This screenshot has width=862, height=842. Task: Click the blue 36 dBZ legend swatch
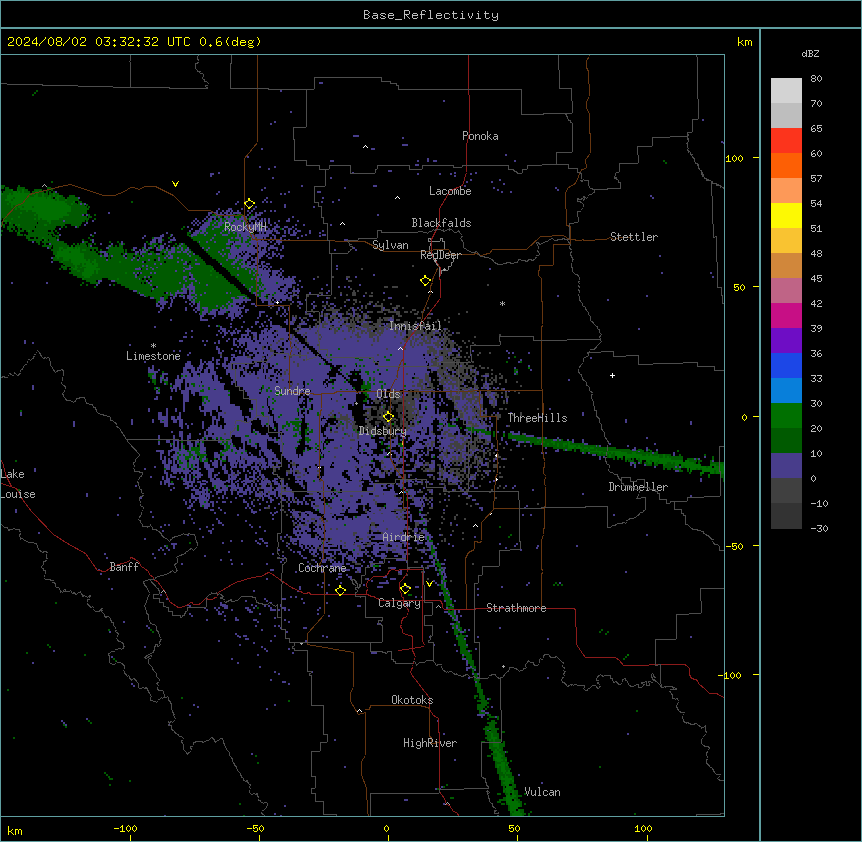click(786, 365)
